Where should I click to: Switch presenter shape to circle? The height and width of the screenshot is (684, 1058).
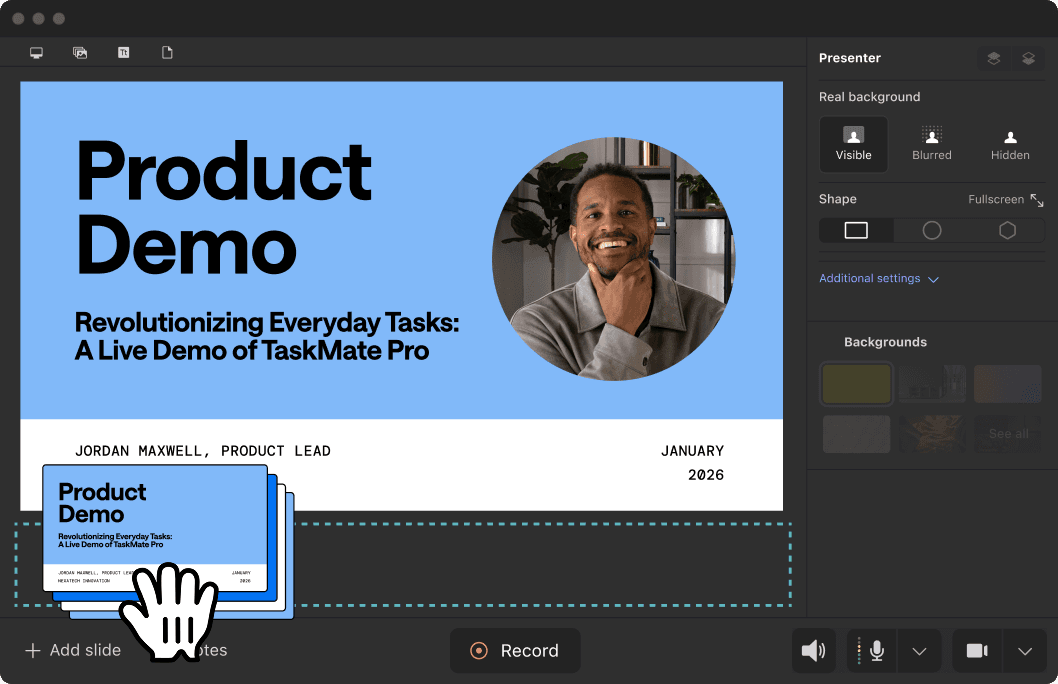click(931, 230)
